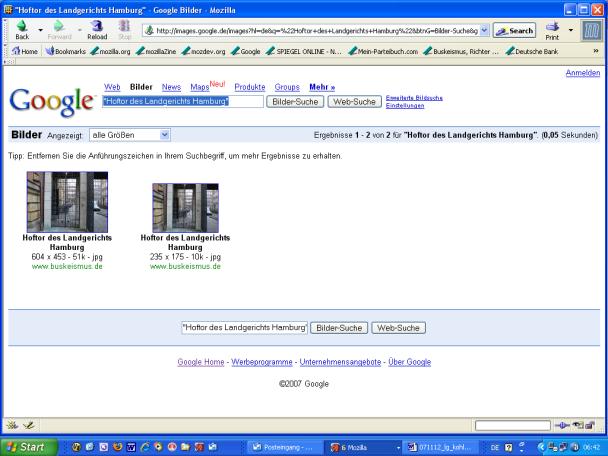The width and height of the screenshot is (608, 456).
Task: Click the first status bar component icon
Action: pyautogui.click(x=12, y=425)
